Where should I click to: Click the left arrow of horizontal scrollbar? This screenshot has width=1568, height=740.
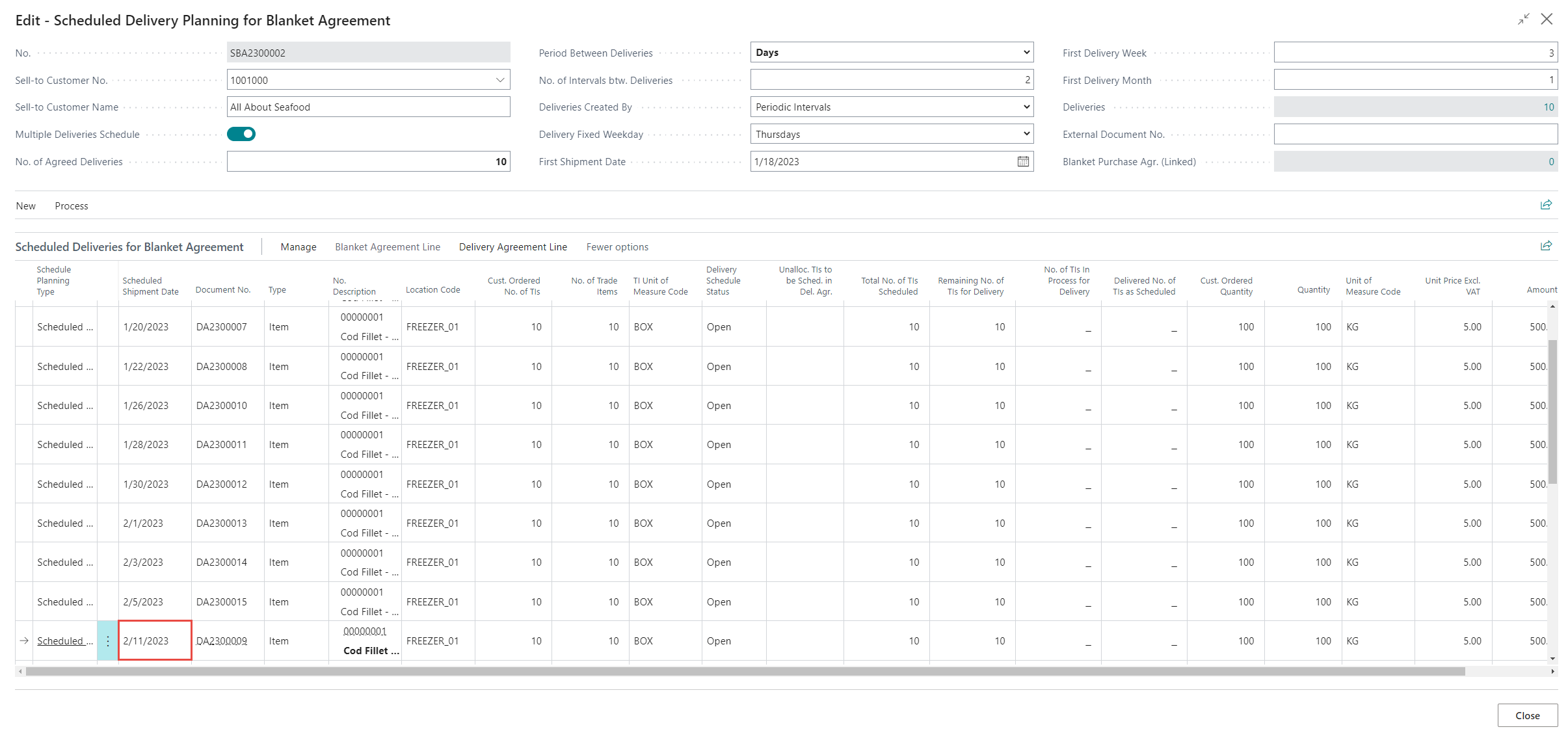(x=21, y=671)
